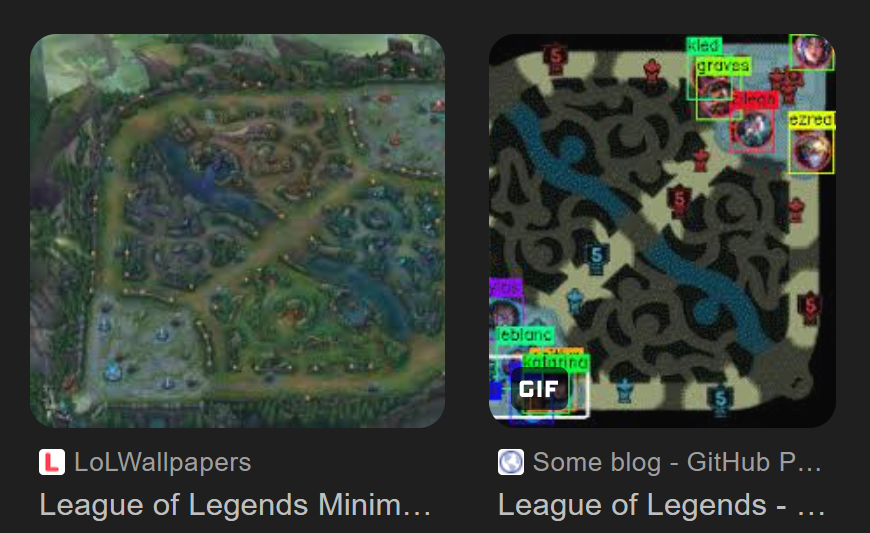870x533 pixels.
Task: Click the yellow ezreal detection label
Action: coord(811,119)
